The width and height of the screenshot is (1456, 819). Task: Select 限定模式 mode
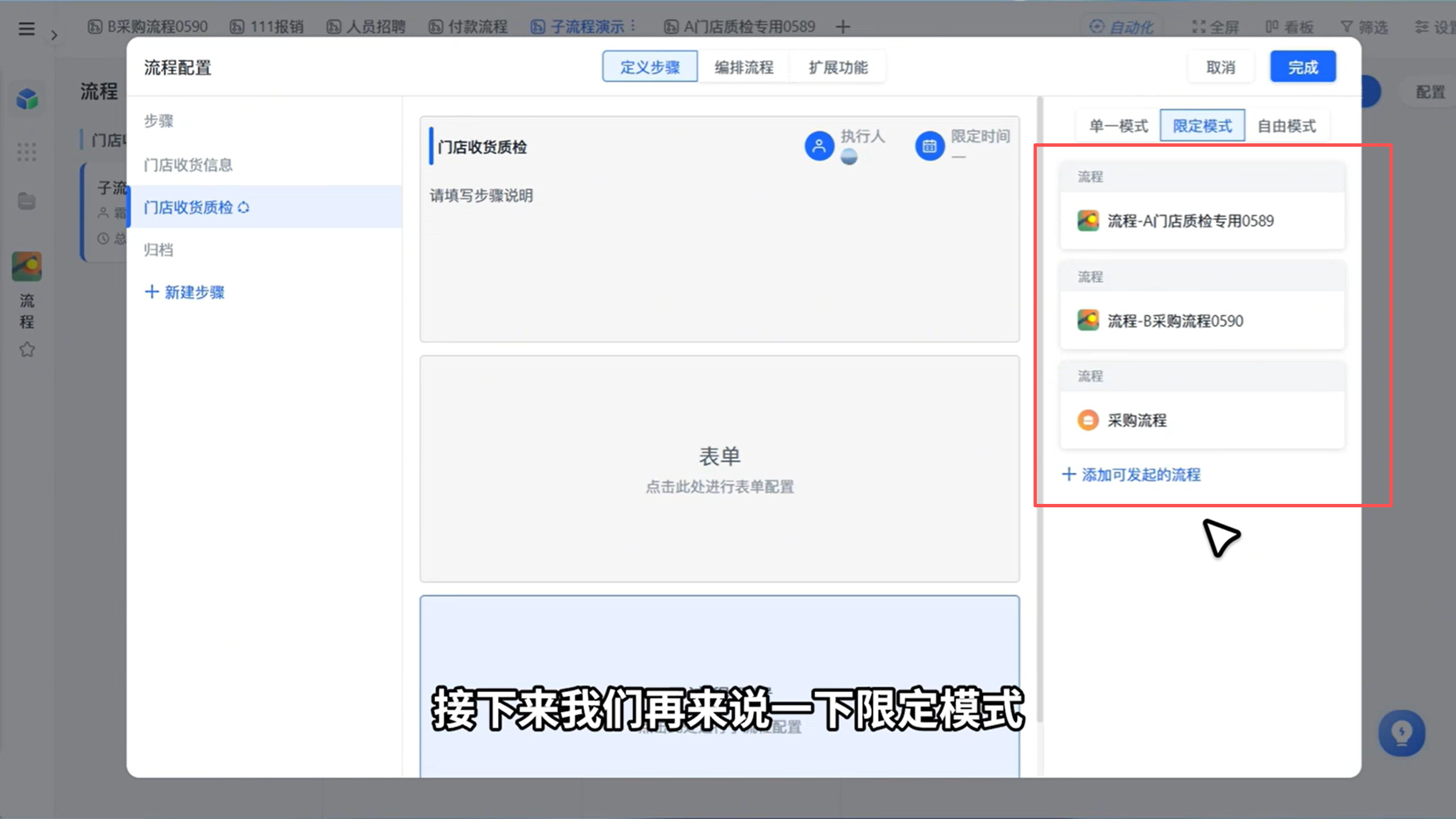[x=1202, y=126]
